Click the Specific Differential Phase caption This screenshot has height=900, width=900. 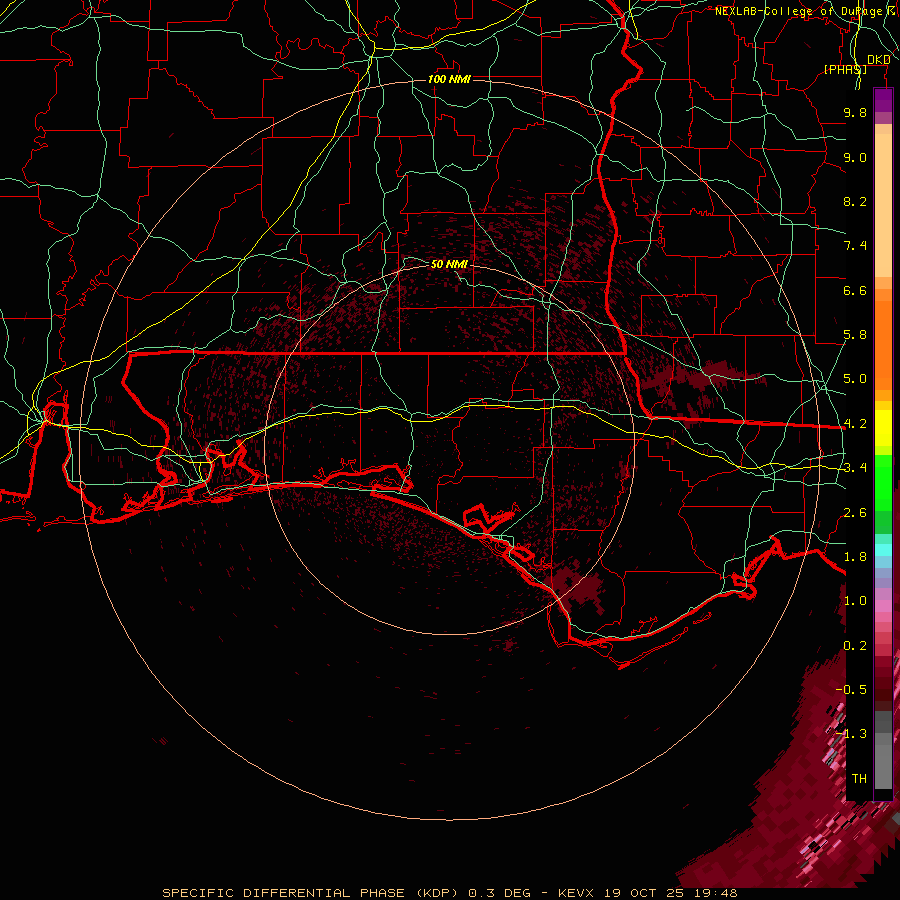tap(449, 893)
